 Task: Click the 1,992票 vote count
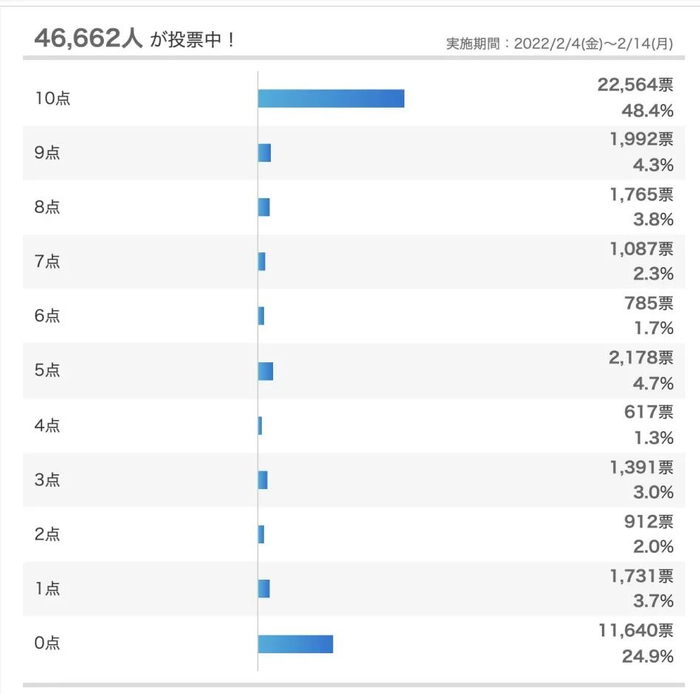point(640,140)
